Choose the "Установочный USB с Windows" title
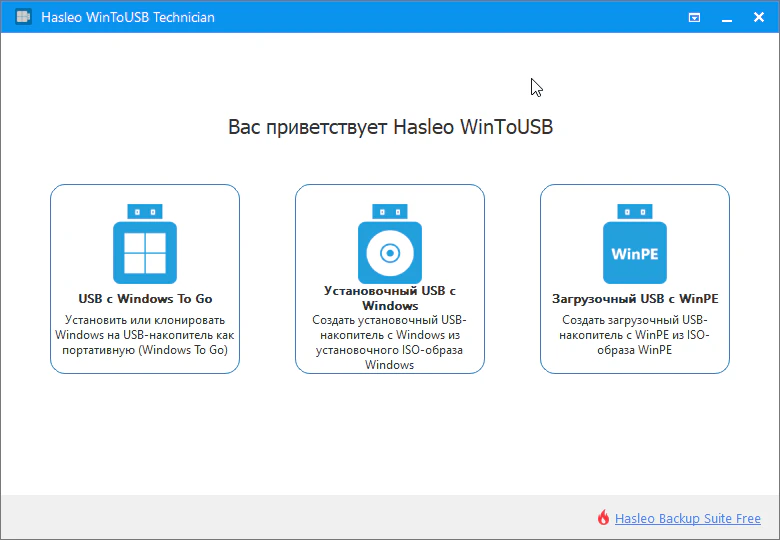The width and height of the screenshot is (780, 540). [390, 298]
